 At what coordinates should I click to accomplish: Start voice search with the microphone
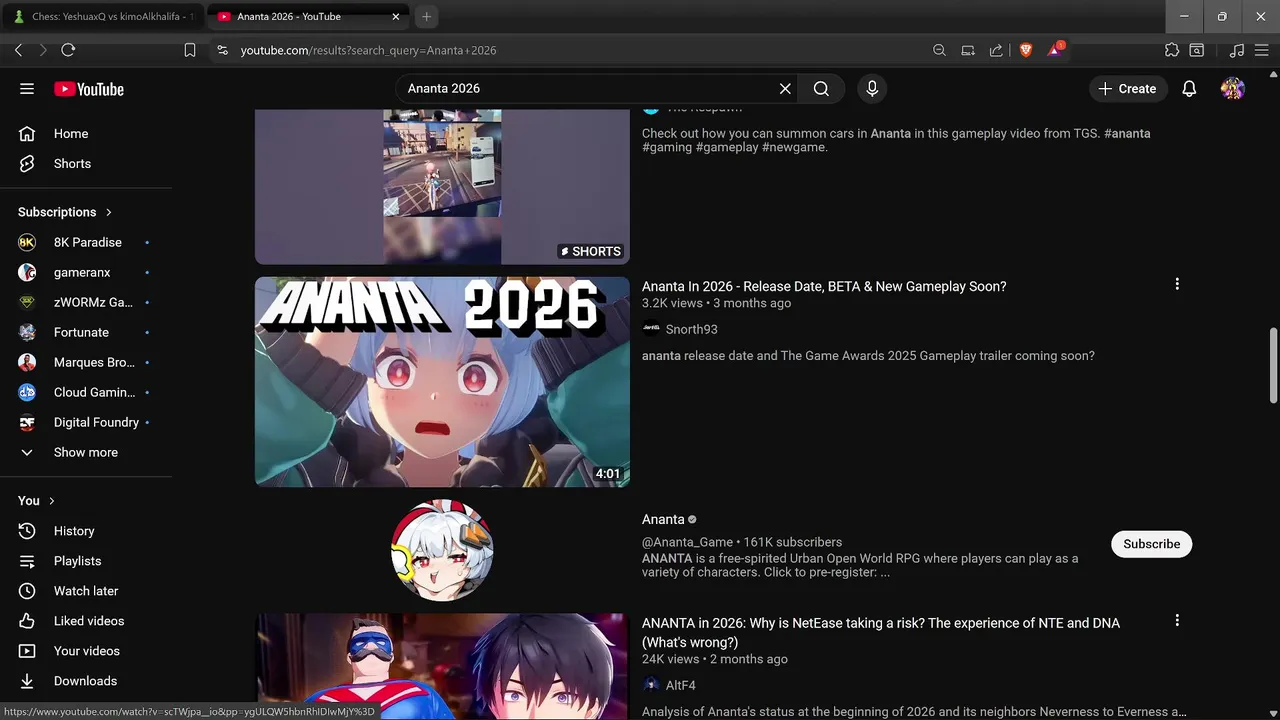click(872, 89)
